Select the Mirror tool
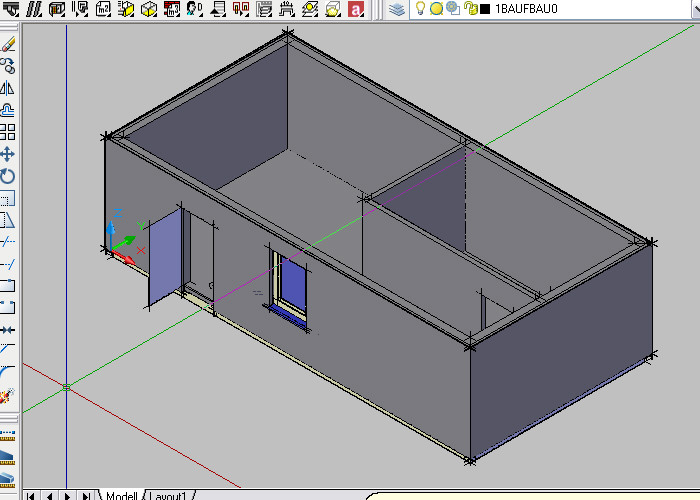 tap(8, 88)
